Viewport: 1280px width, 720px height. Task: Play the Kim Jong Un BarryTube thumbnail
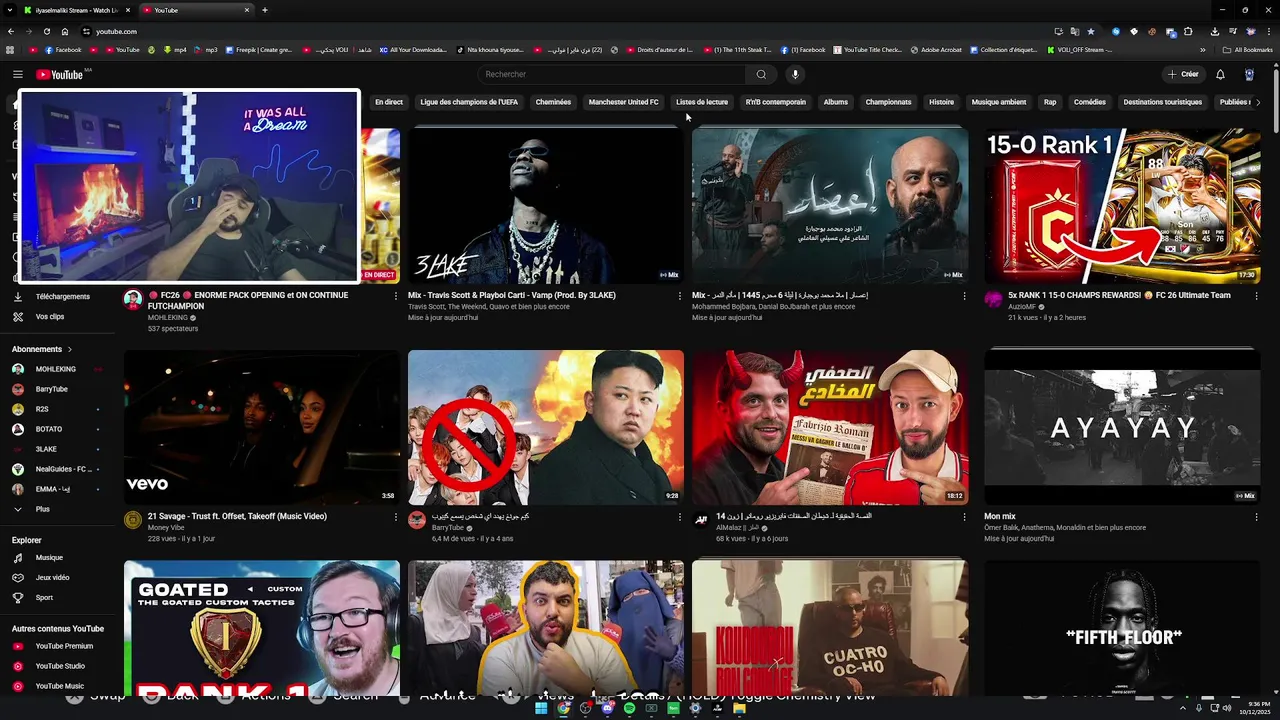tap(546, 427)
